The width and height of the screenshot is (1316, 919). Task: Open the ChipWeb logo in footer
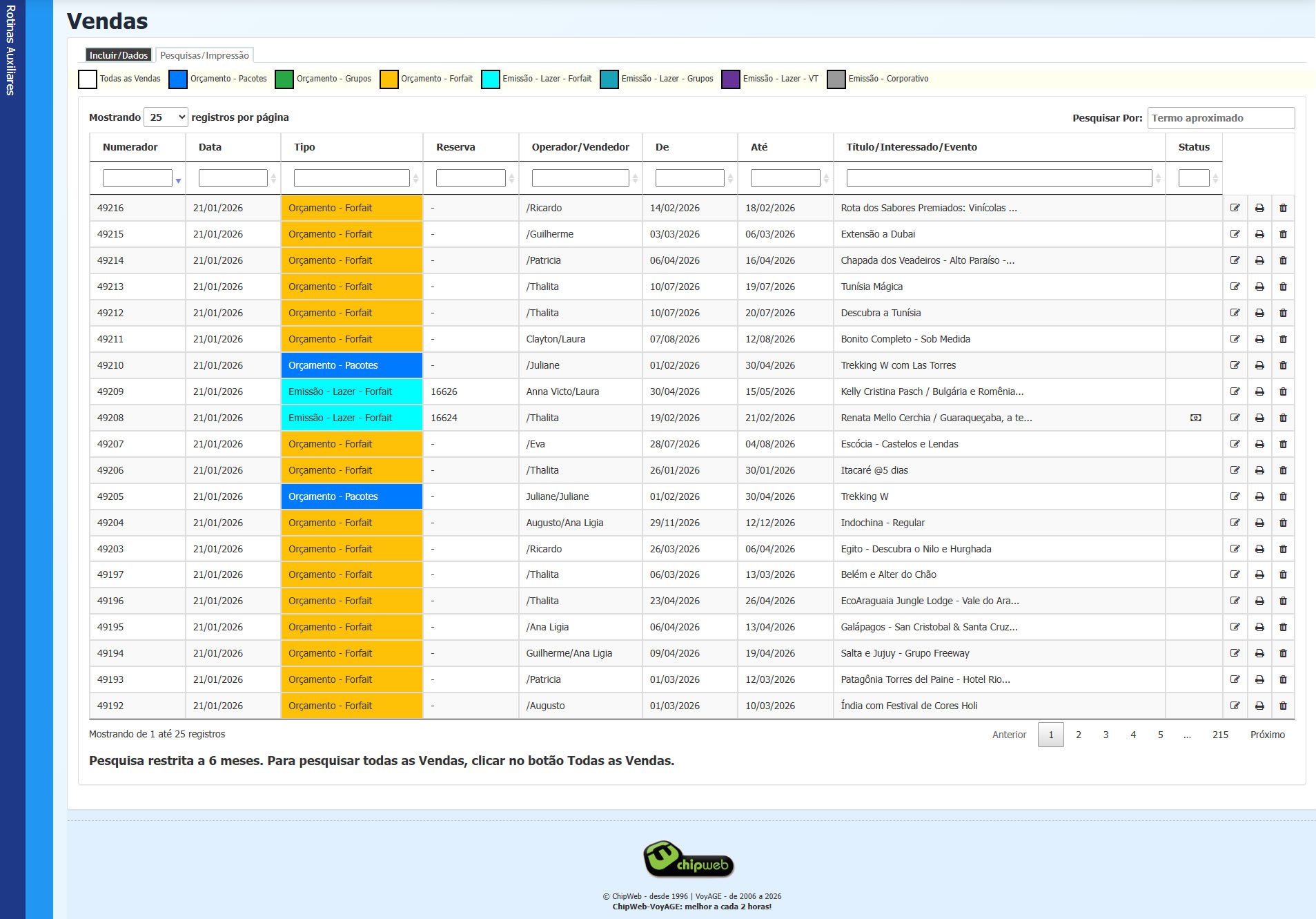(x=688, y=859)
